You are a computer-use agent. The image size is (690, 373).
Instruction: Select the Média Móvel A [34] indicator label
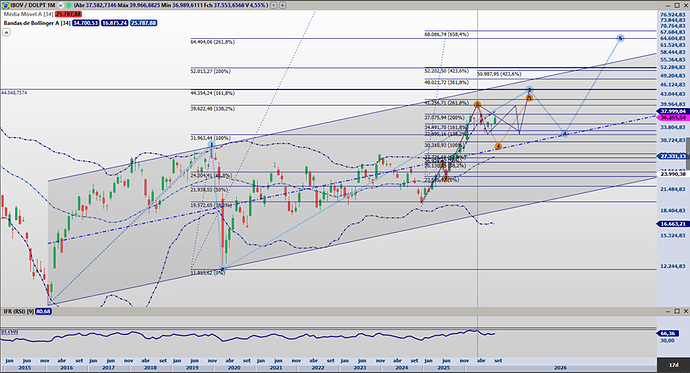[29, 14]
